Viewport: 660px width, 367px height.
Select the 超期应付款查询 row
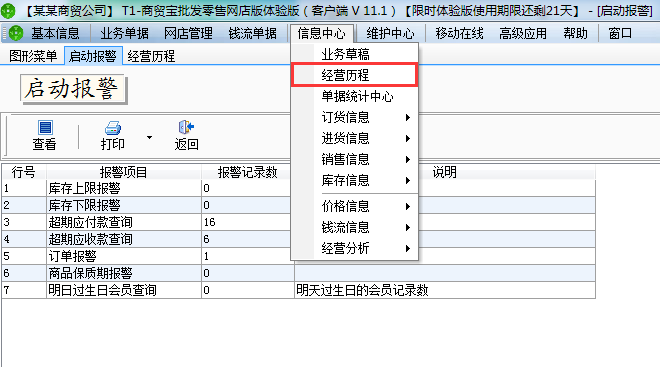tap(298, 222)
